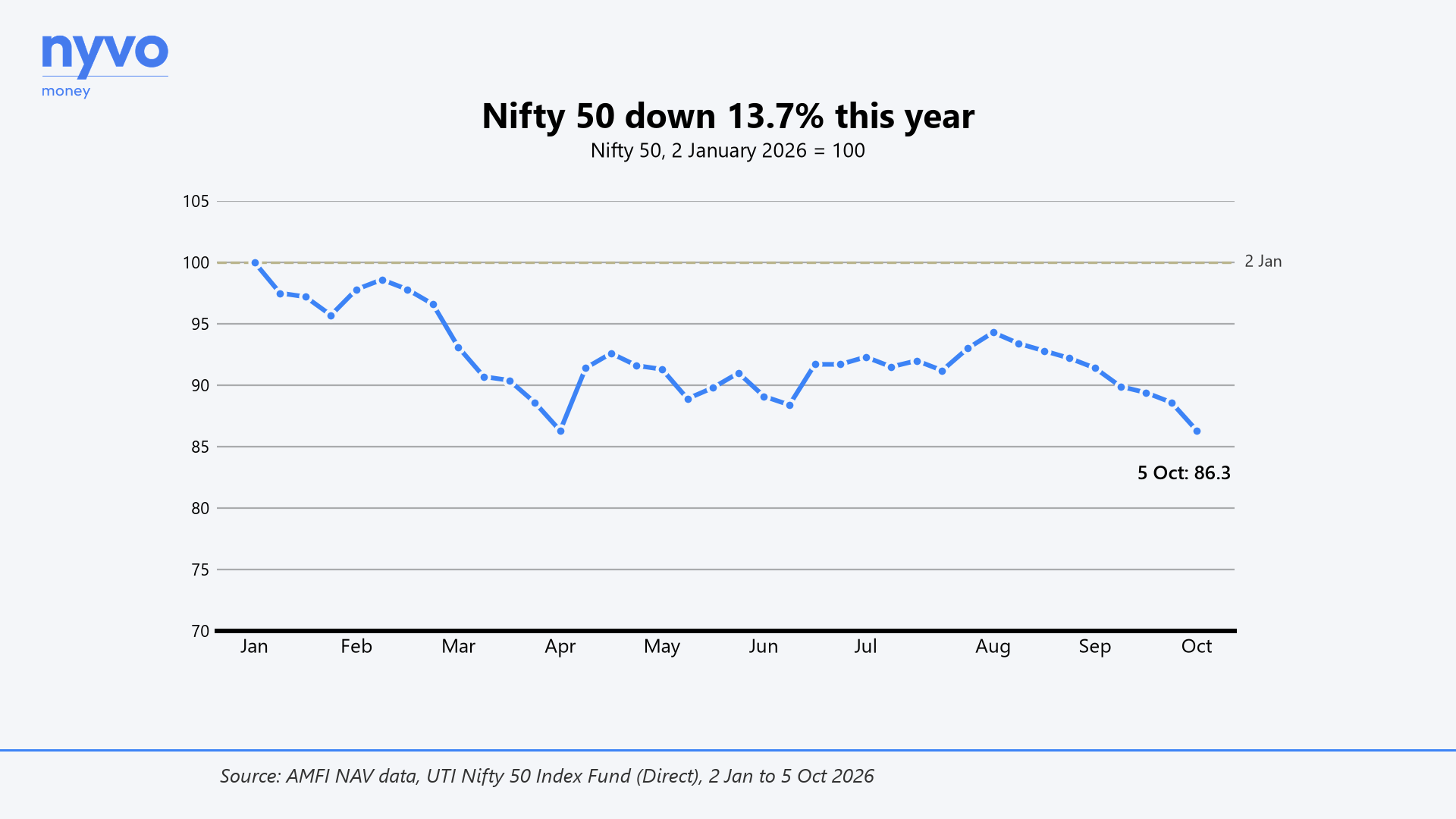Image resolution: width=1456 pixels, height=819 pixels.
Task: Click the Jul x-axis label
Action: pos(865,646)
